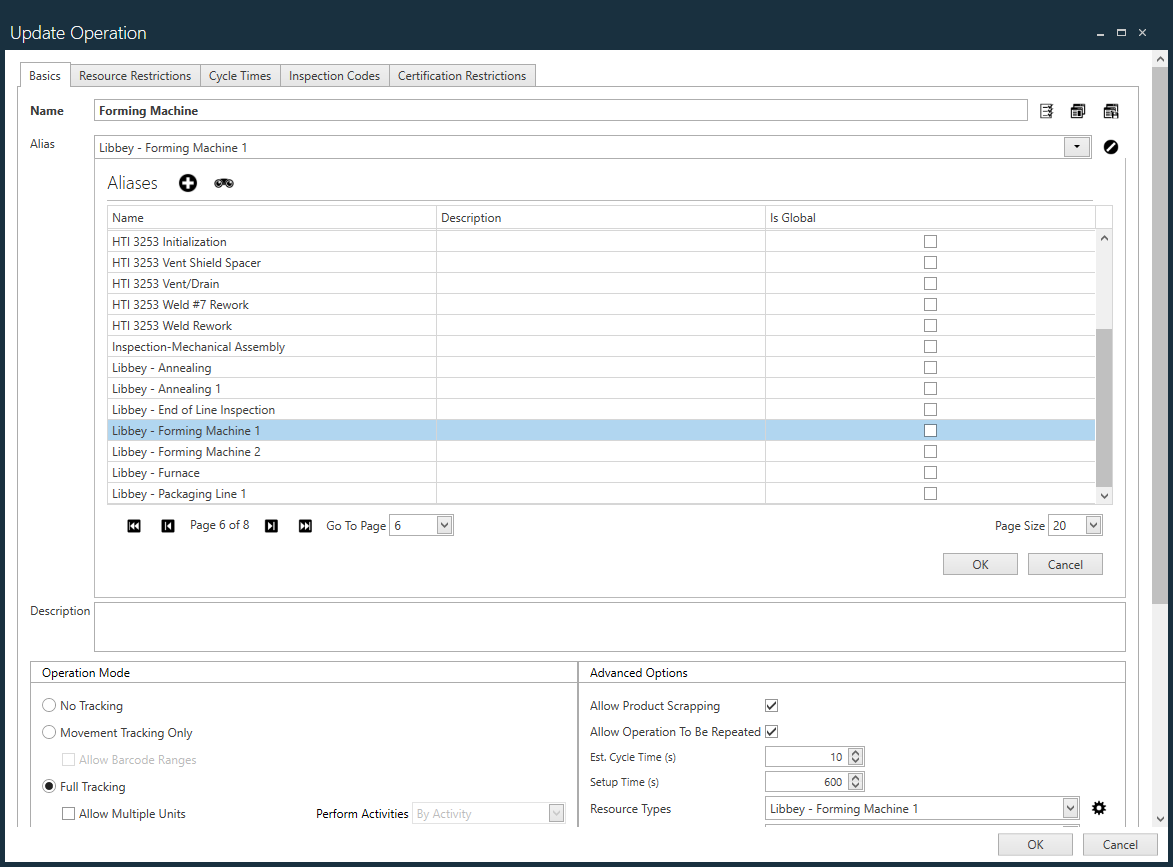Click the checklist icon beside the Name field

1046,111
